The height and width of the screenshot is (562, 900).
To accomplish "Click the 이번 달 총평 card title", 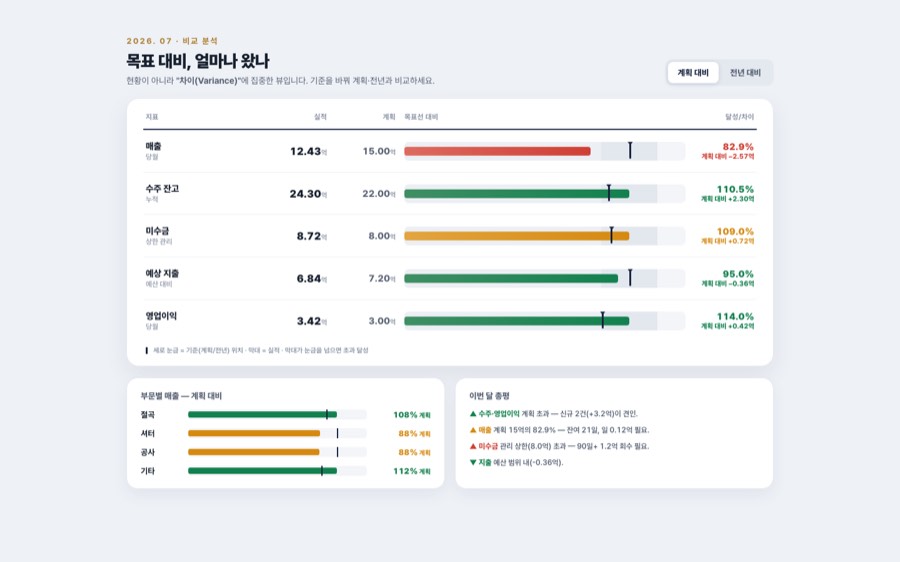I will click(x=490, y=396).
